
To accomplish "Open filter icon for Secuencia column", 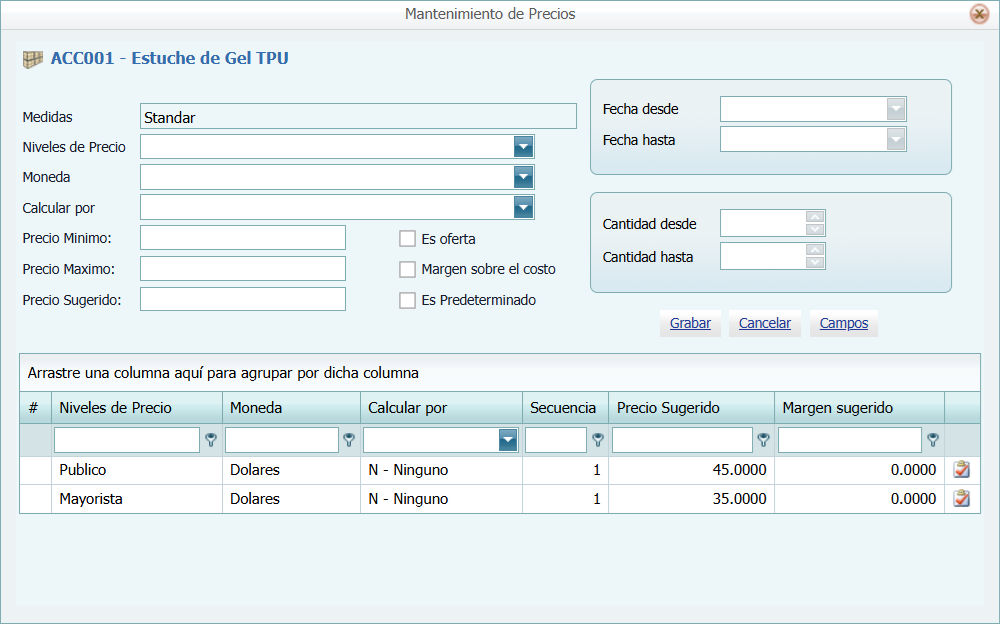I will 597,440.
